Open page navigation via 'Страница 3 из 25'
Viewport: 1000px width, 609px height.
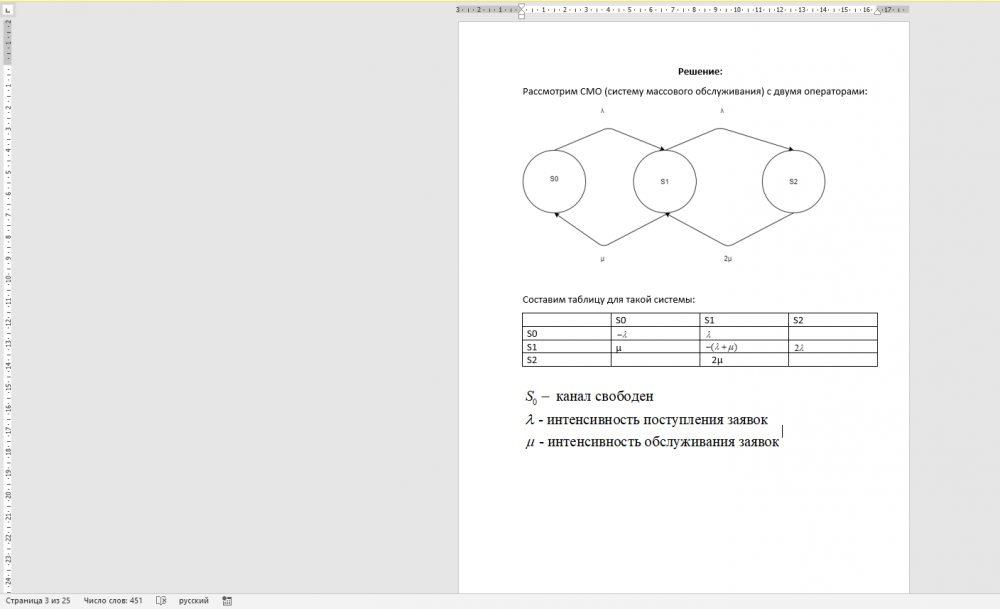(37, 601)
